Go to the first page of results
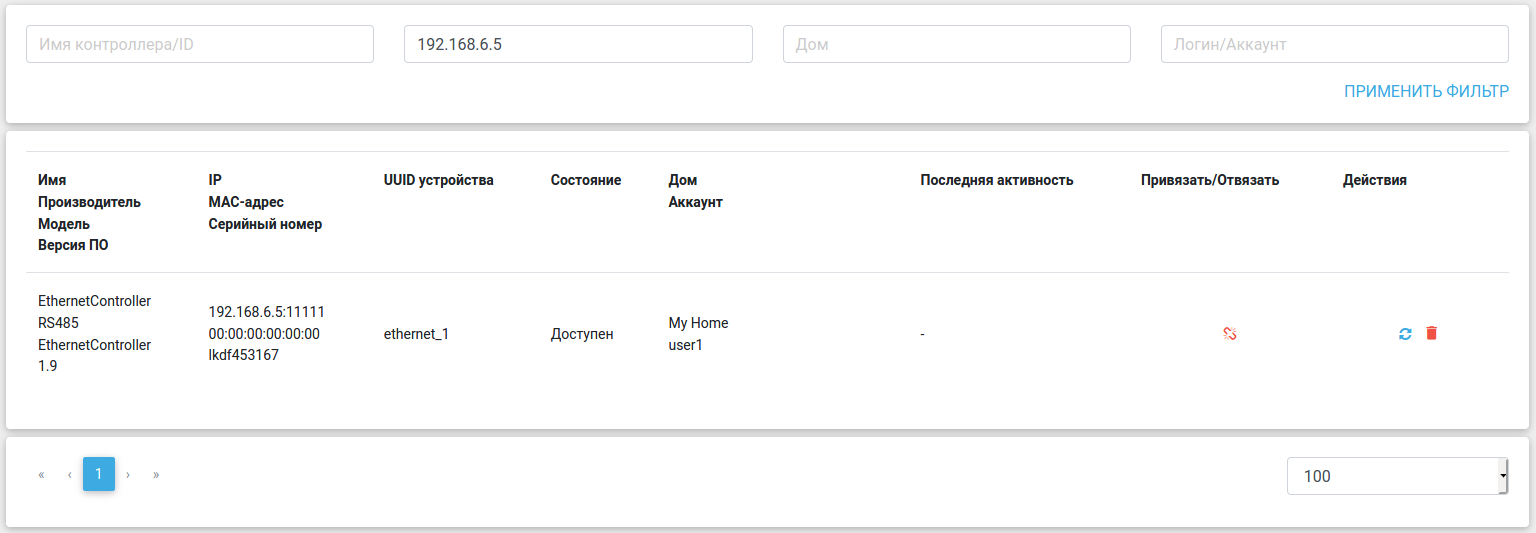Viewport: 1536px width, 533px height. click(x=41, y=474)
